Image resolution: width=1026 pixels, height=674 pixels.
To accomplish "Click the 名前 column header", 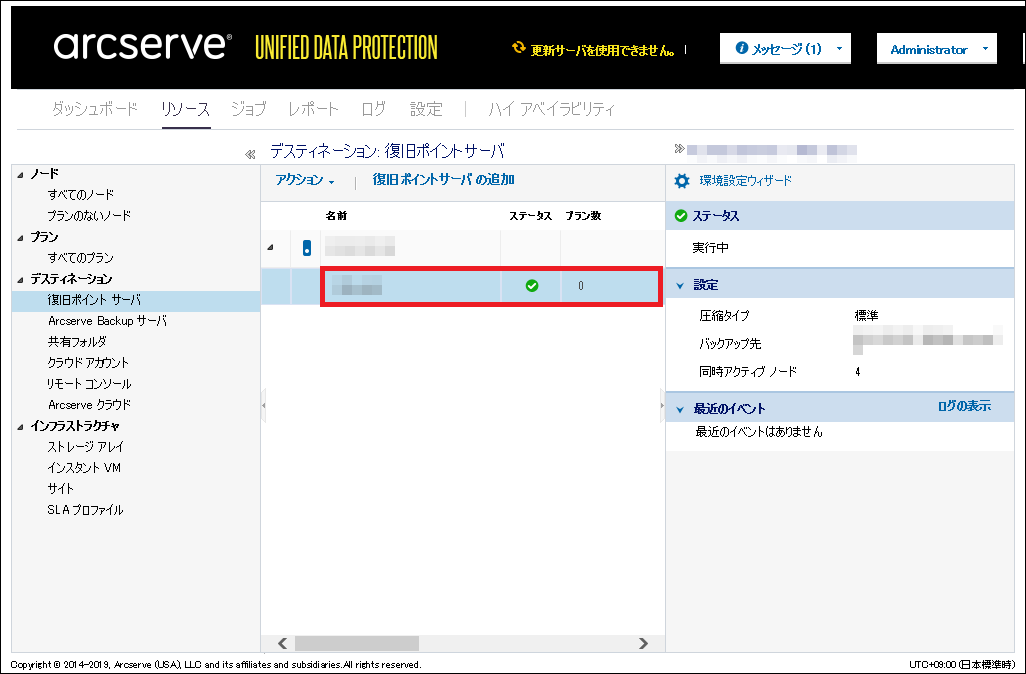I will [336, 215].
